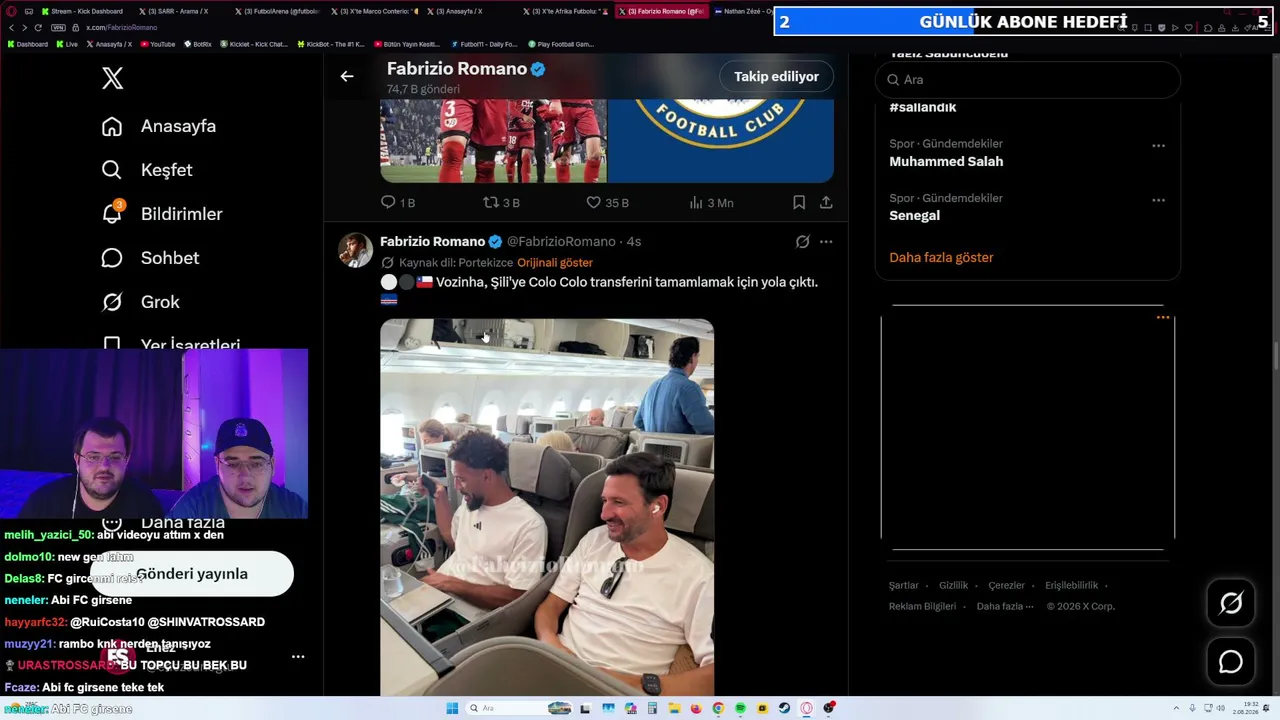Open the orange ad options dots
1280x720 pixels.
tap(1163, 318)
